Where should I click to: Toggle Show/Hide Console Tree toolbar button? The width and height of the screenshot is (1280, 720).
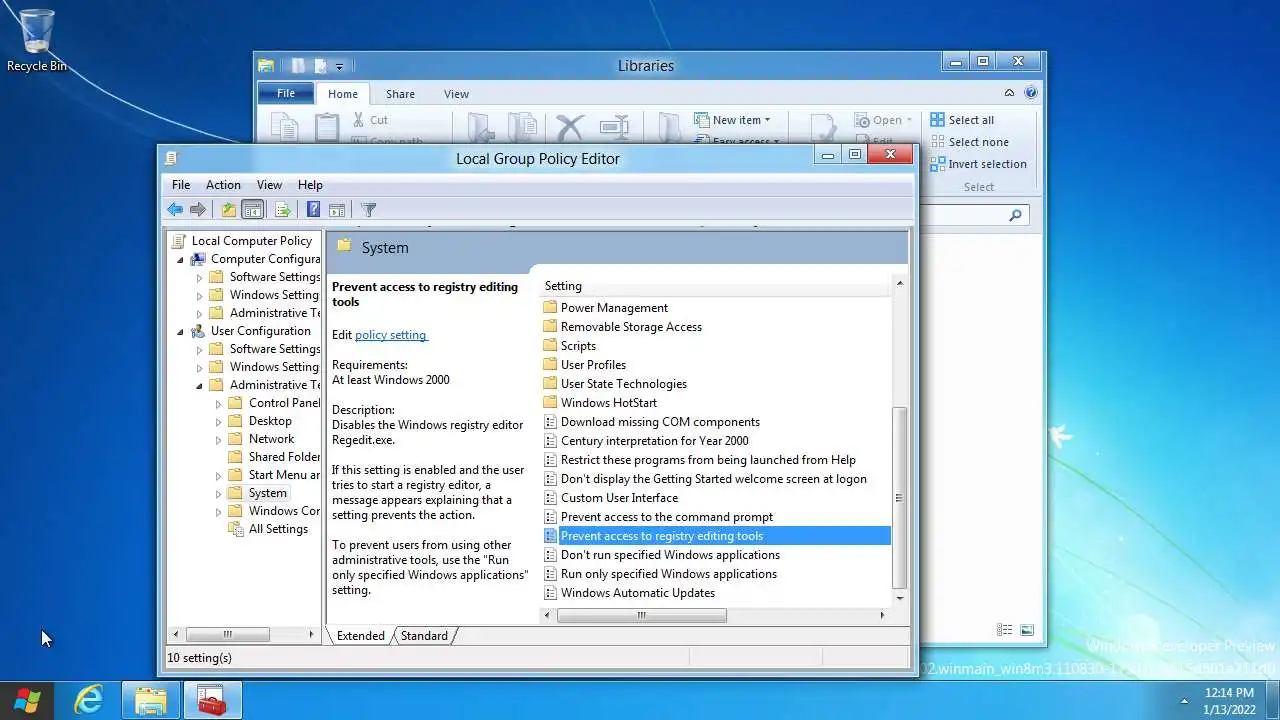[x=253, y=210]
